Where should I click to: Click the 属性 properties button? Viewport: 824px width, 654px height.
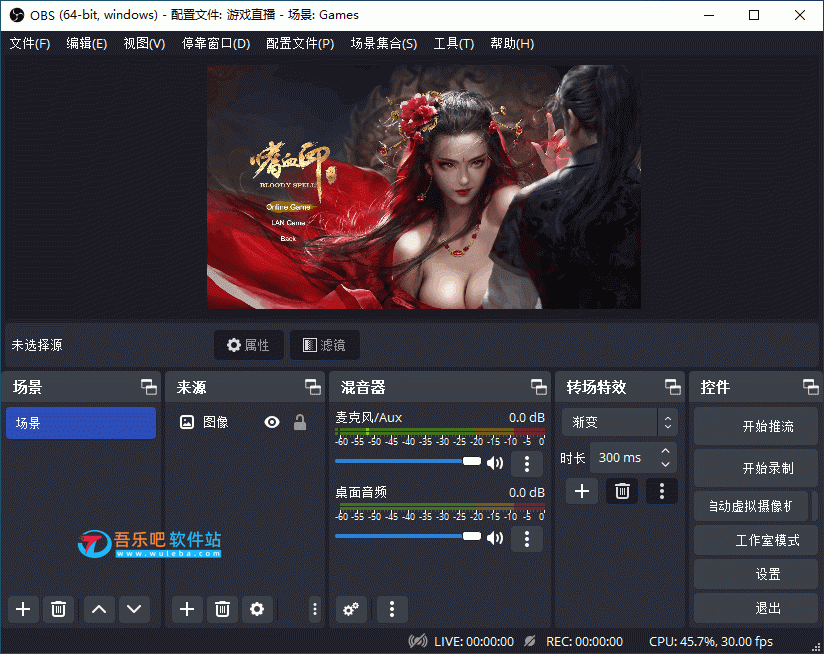(x=249, y=345)
